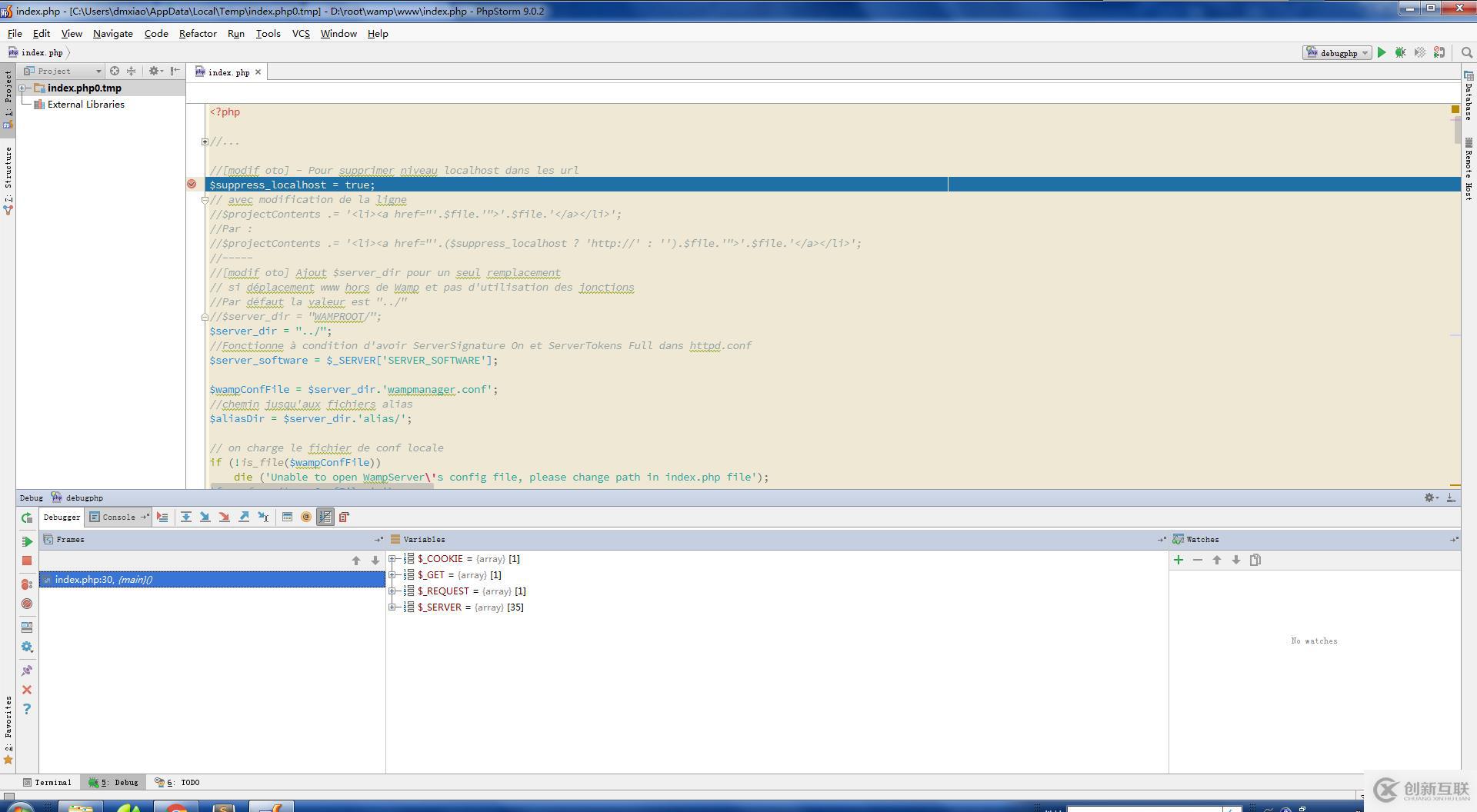Stop the debug session with red square
1477x812 pixels.
click(27, 561)
